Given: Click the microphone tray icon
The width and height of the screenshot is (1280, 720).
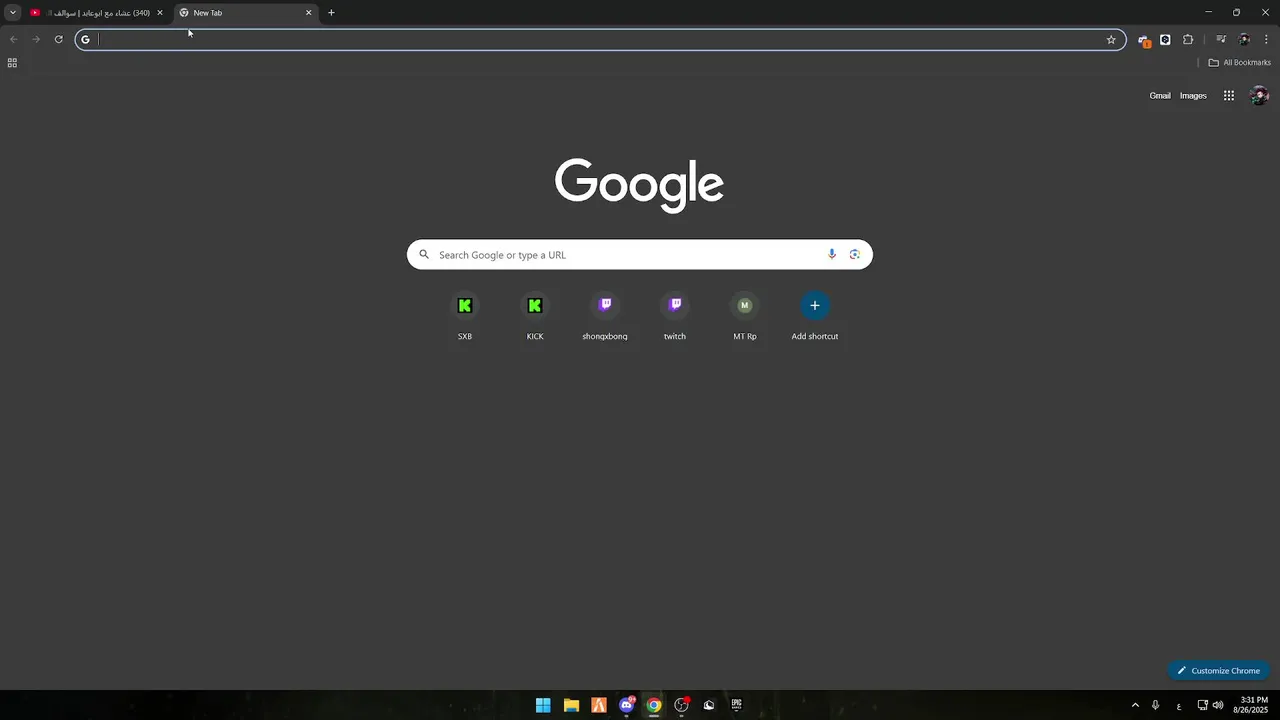Looking at the screenshot, I should [1156, 705].
